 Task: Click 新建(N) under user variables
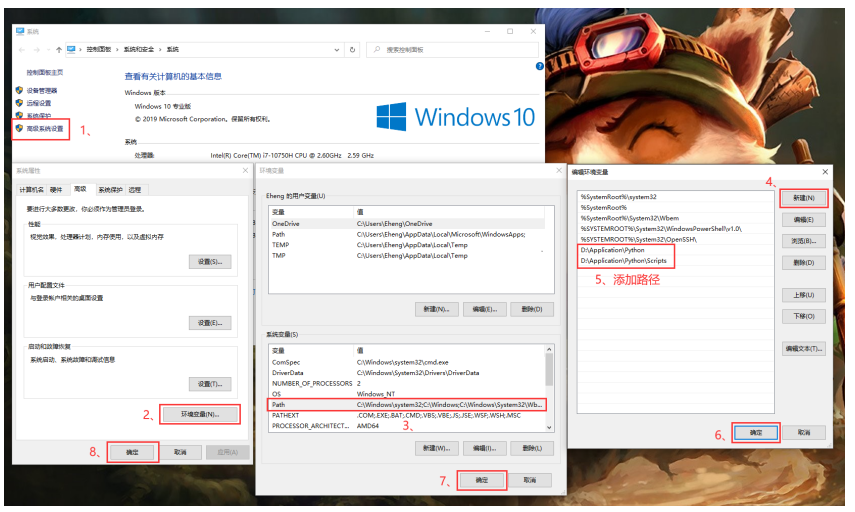point(436,309)
